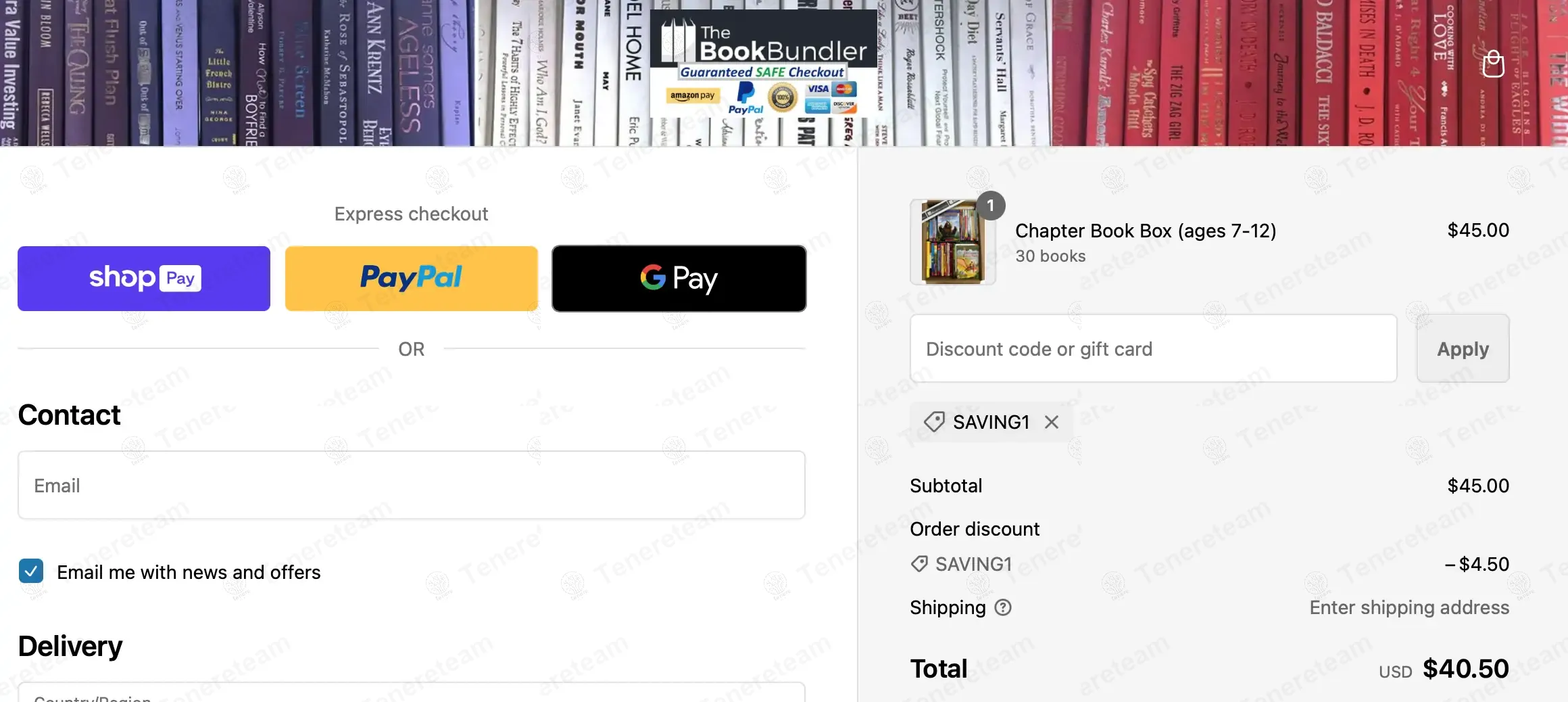Open the Chapter Book Box product thumbnail
Image resolution: width=1568 pixels, height=702 pixels.
click(952, 242)
